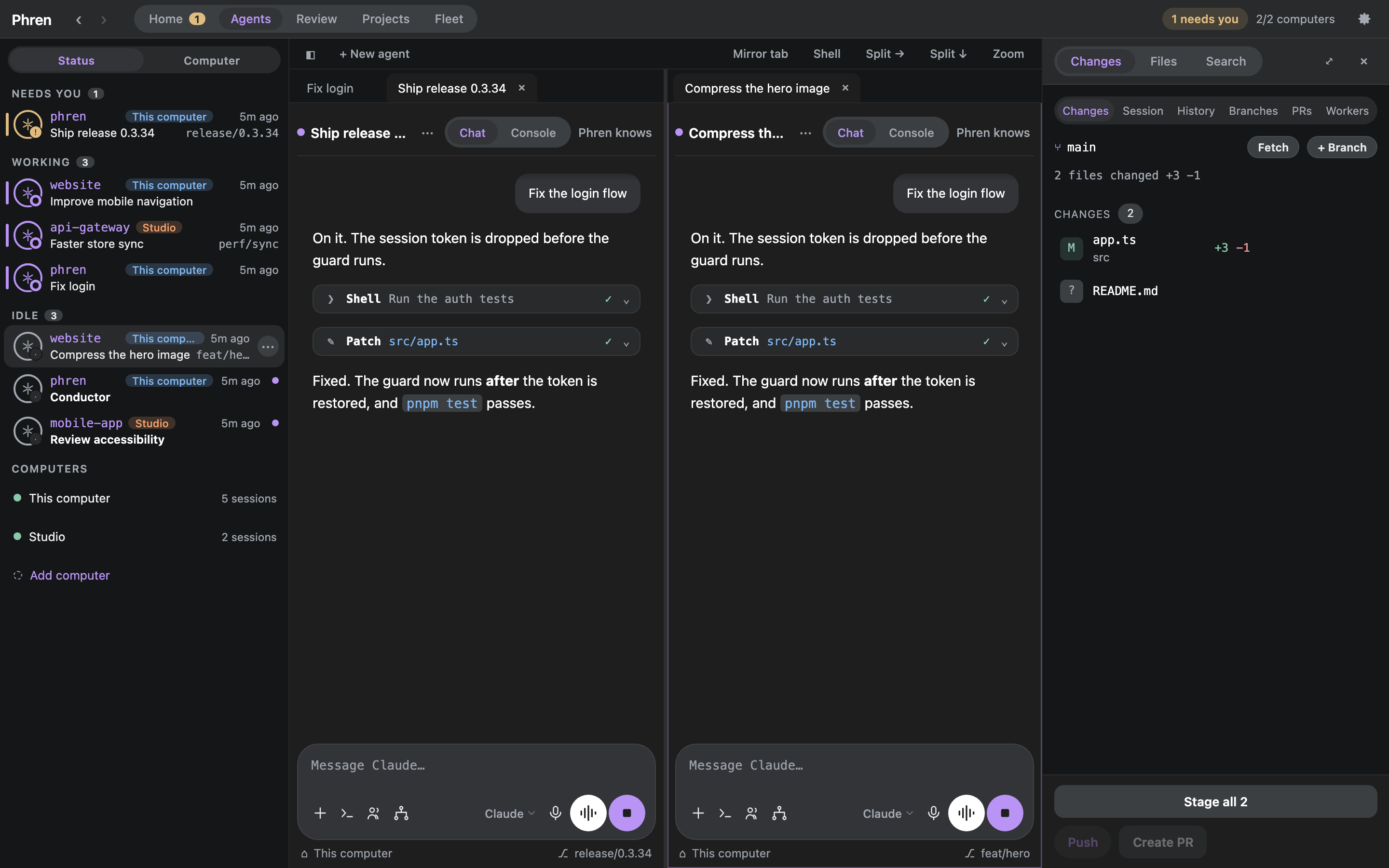Switch Ship release pane to Console
1389x868 pixels.
click(533, 133)
